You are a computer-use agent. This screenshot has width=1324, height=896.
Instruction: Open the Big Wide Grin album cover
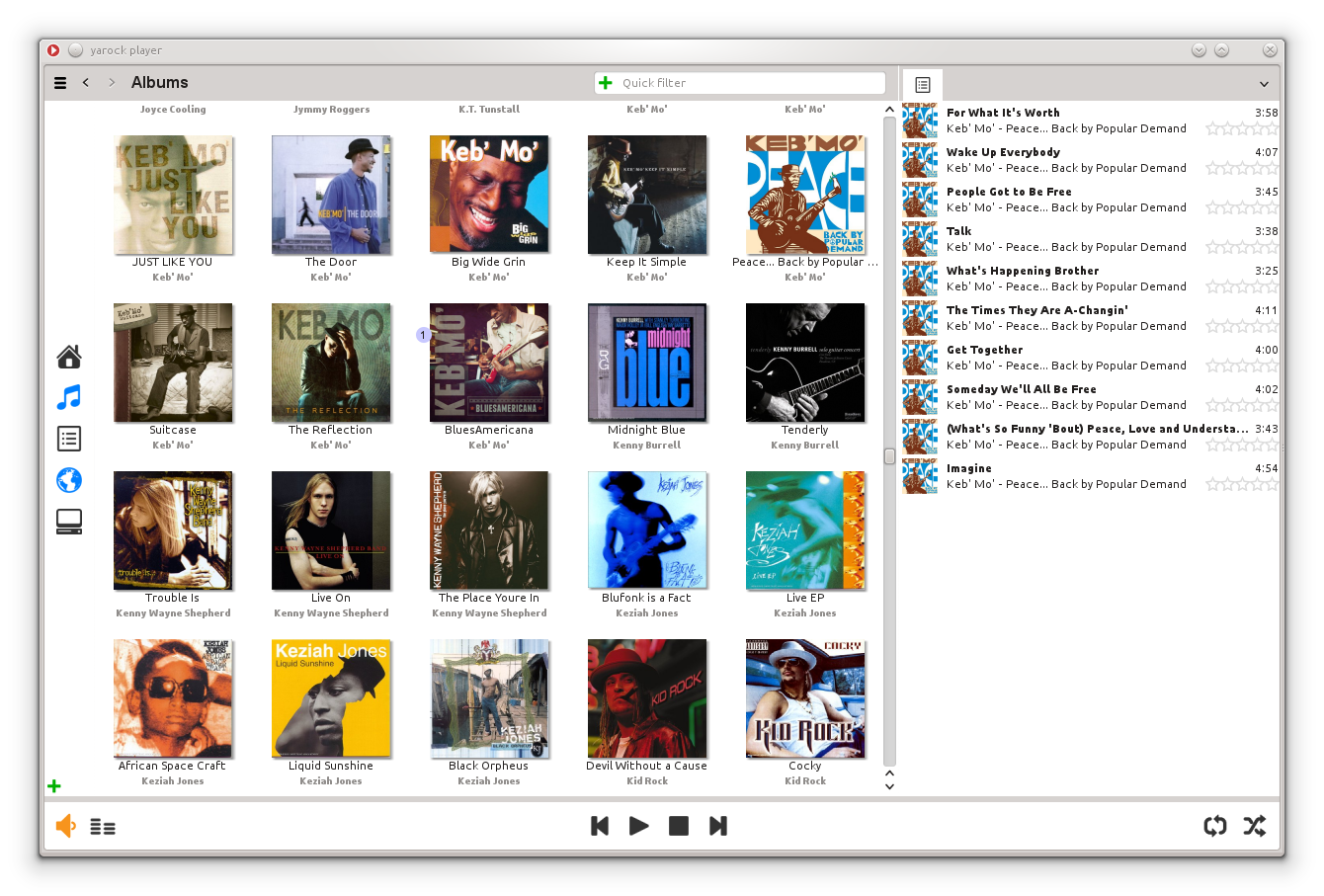(489, 195)
